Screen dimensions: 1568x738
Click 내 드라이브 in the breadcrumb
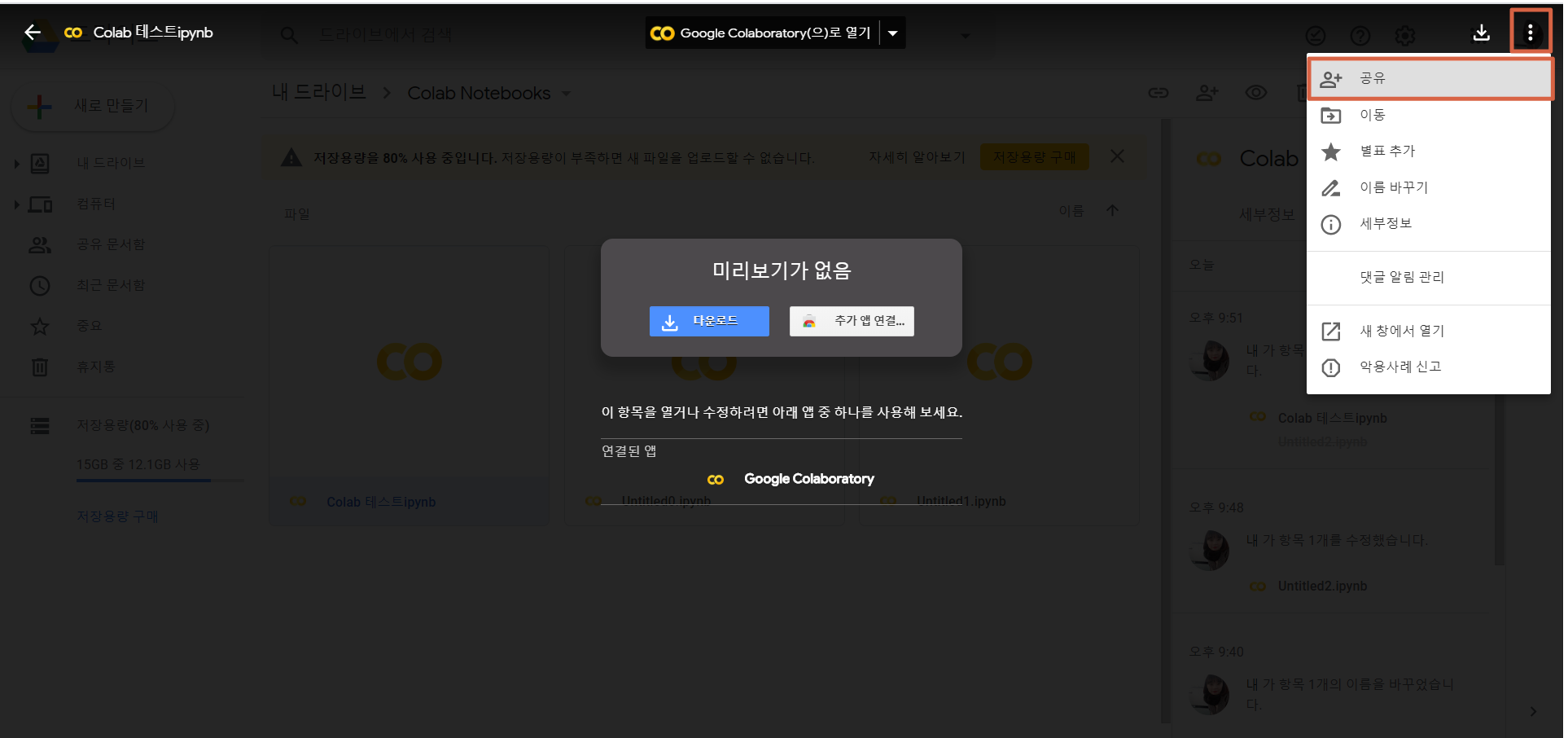click(319, 93)
